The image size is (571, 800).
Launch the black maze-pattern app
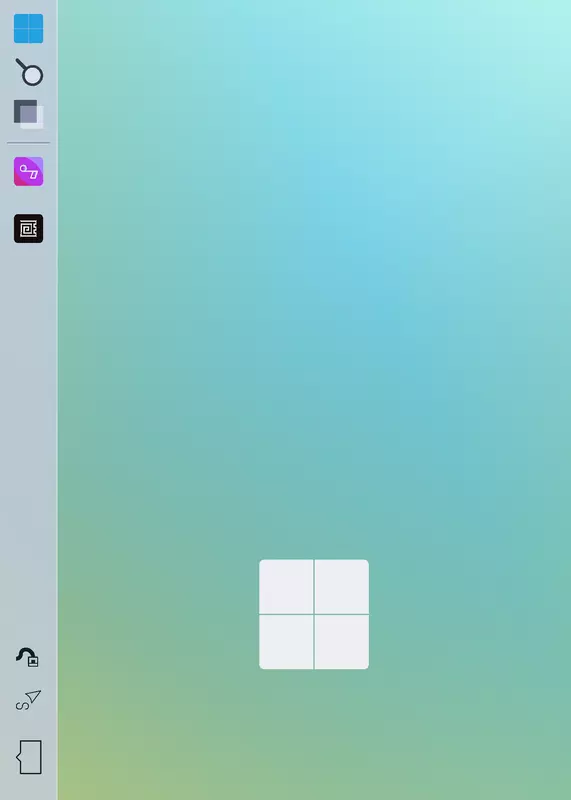pos(29,229)
